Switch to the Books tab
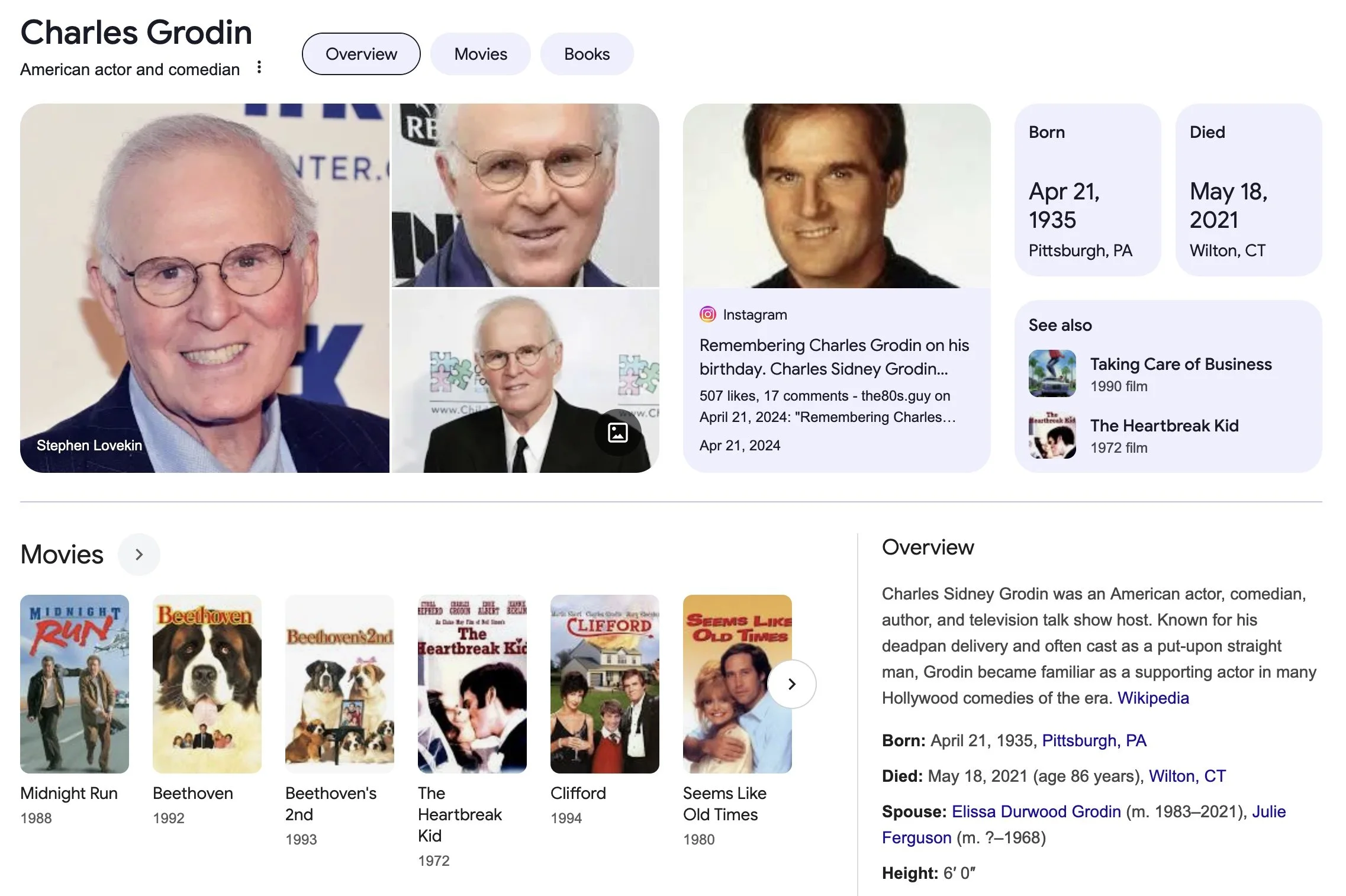 (587, 54)
